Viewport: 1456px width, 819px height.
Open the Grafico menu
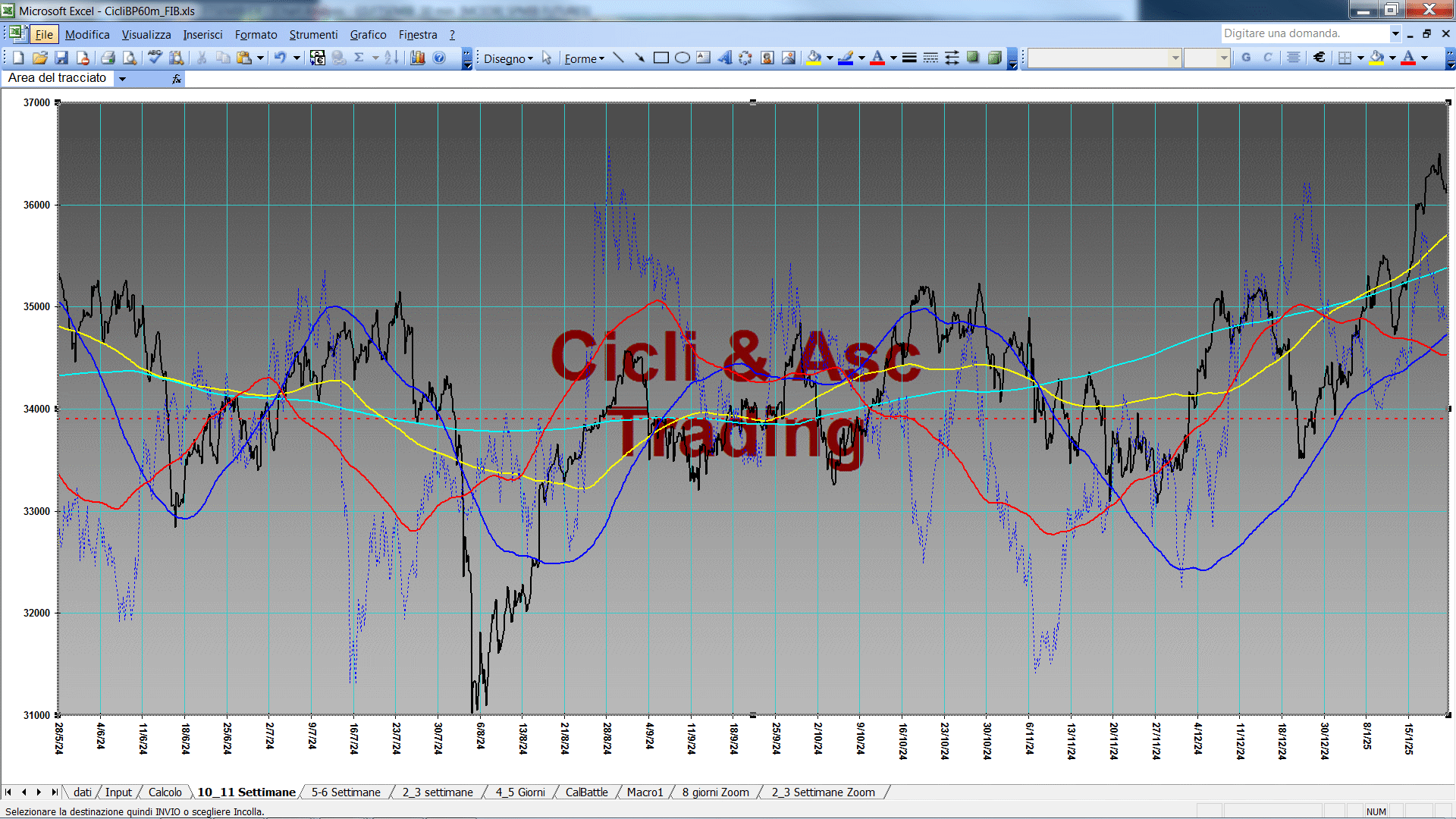368,35
